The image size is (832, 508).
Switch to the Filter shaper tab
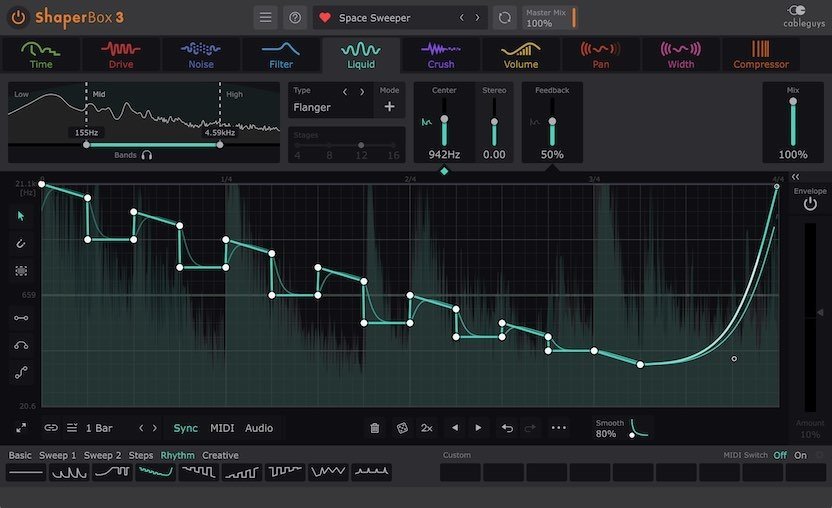point(281,55)
